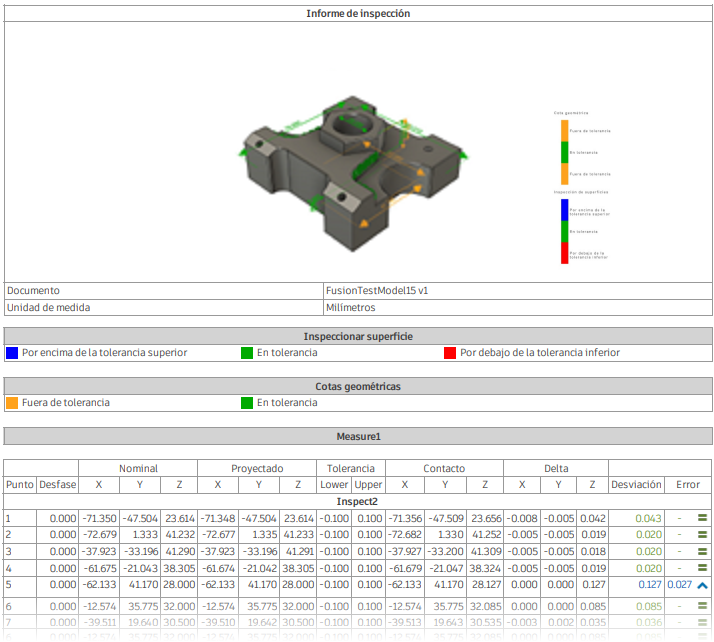This screenshot has height=642, width=714.
Task: Click the blue swatch for above upper tolerance
Action: coord(12,353)
